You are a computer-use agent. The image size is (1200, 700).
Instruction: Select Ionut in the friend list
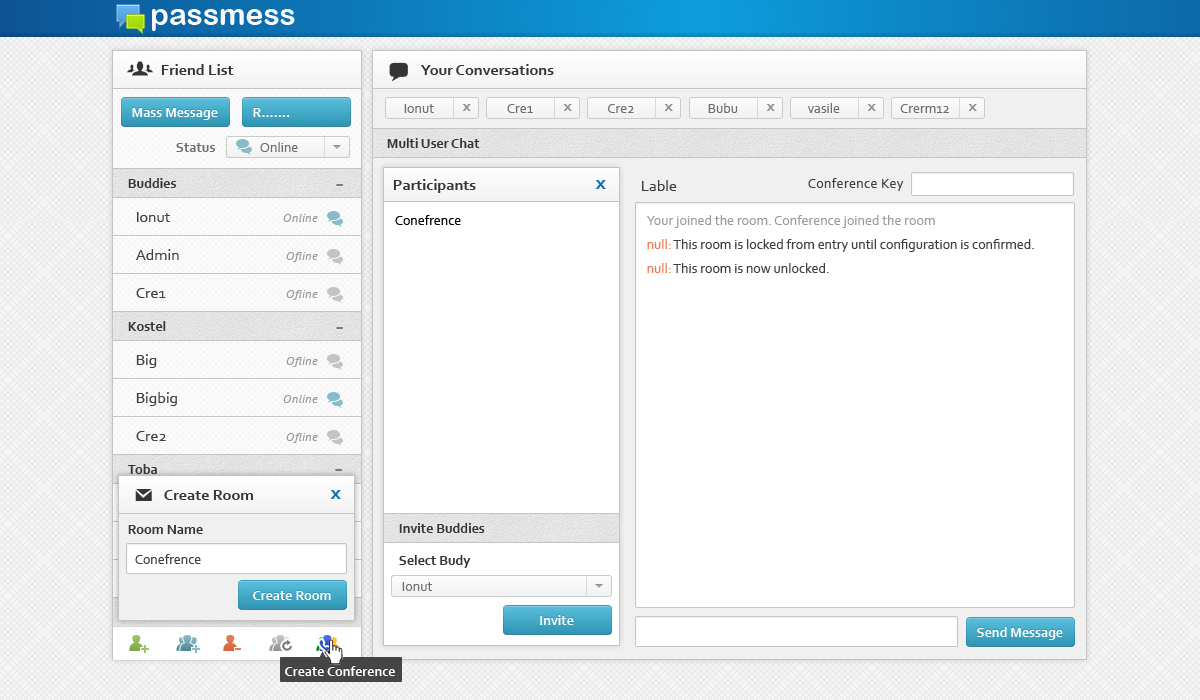click(x=237, y=217)
